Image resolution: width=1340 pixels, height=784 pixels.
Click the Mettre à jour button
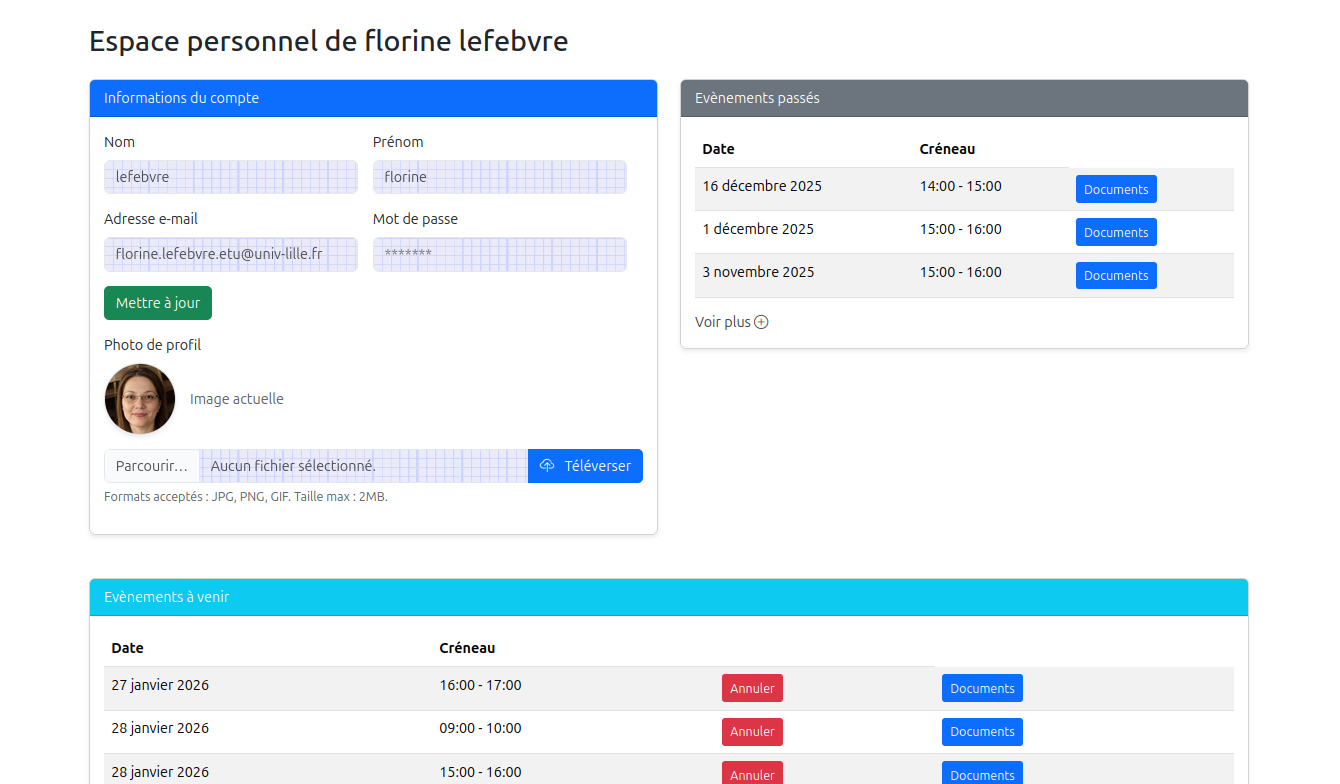tap(158, 303)
